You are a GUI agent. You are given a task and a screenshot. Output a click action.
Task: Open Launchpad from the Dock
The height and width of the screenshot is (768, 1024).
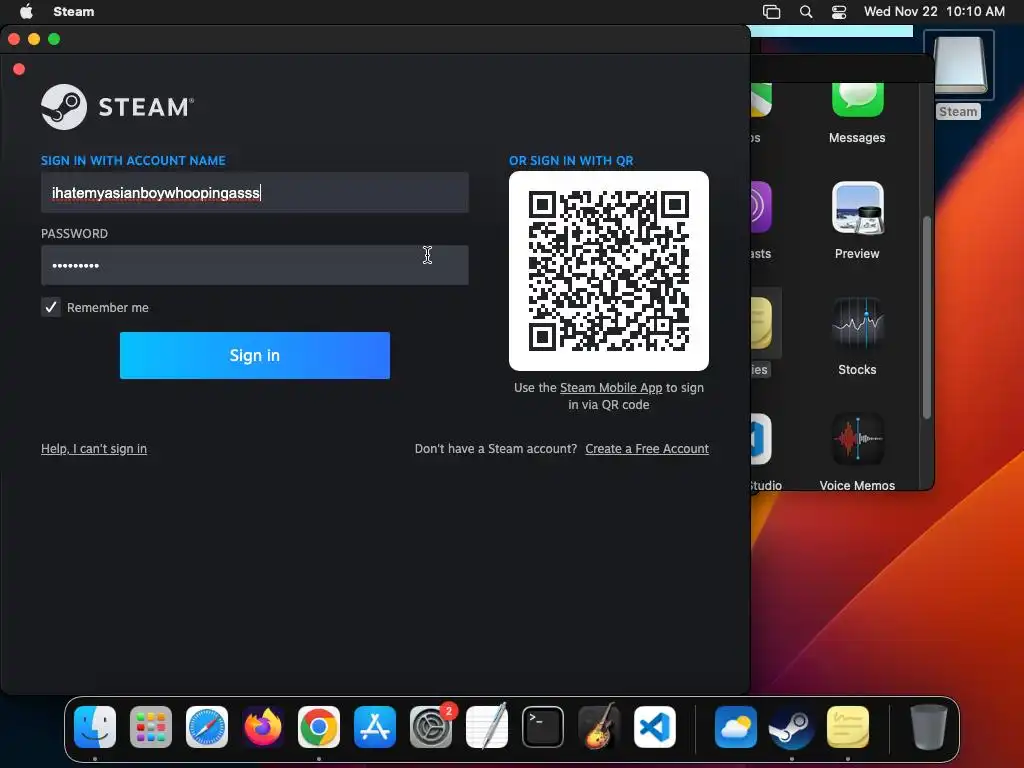pos(151,727)
